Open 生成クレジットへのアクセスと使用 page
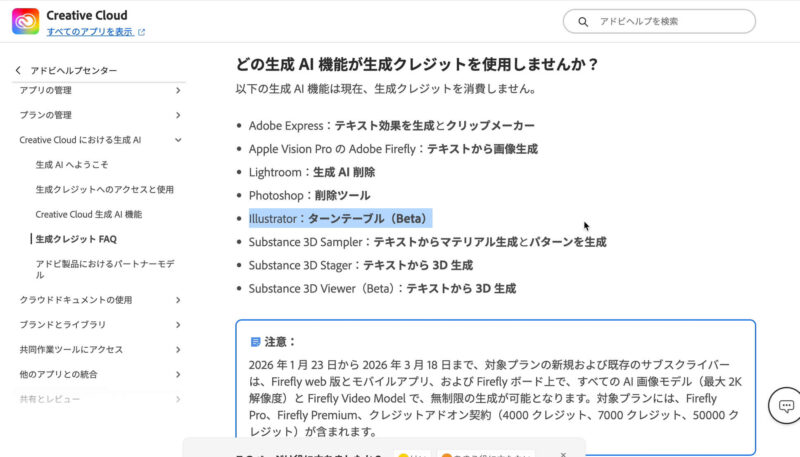The width and height of the screenshot is (800, 457). click(105, 189)
